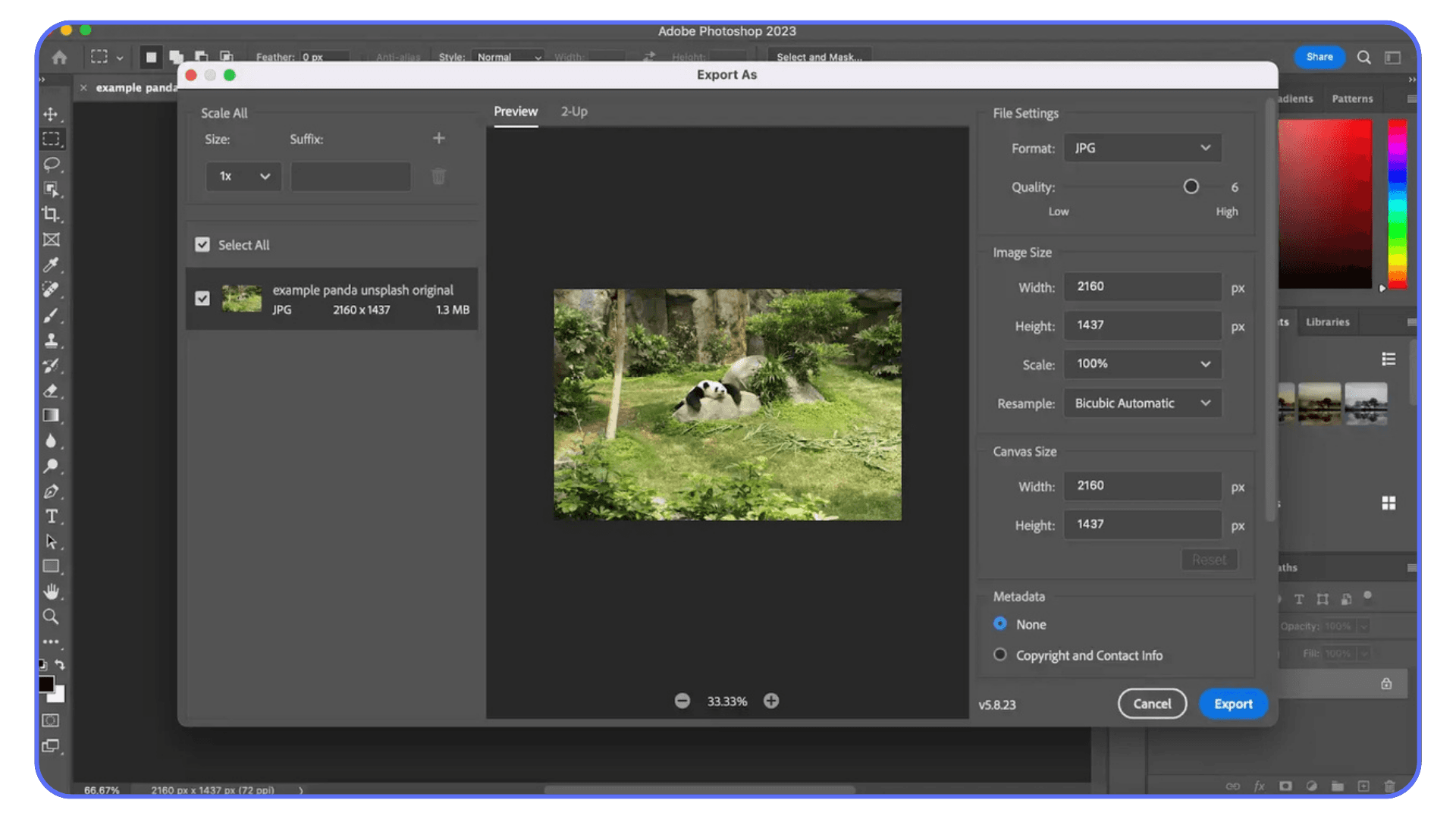Click the Image Size Width field

[x=1142, y=287]
